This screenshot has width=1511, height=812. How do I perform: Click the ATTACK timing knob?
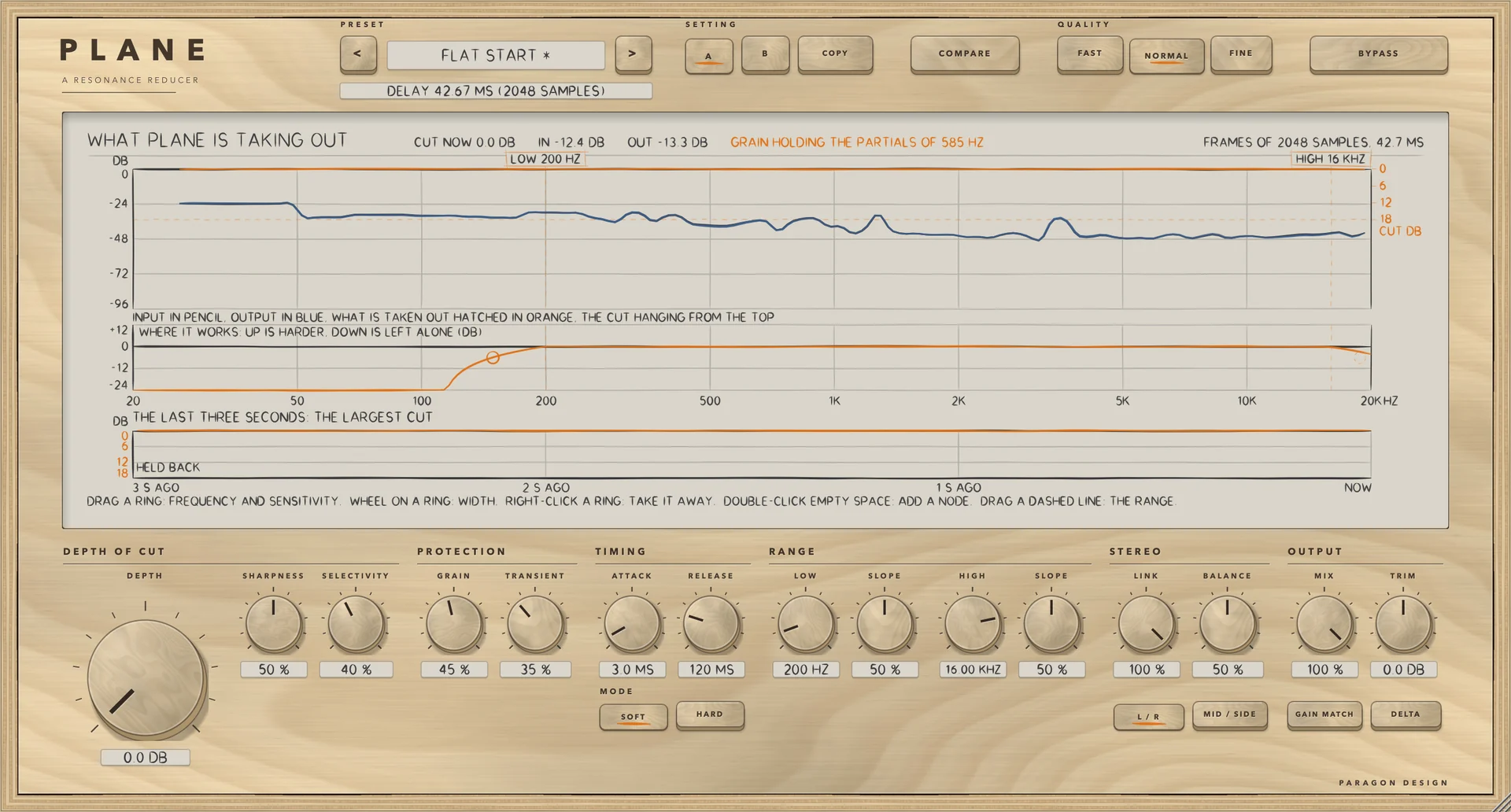pyautogui.click(x=632, y=624)
